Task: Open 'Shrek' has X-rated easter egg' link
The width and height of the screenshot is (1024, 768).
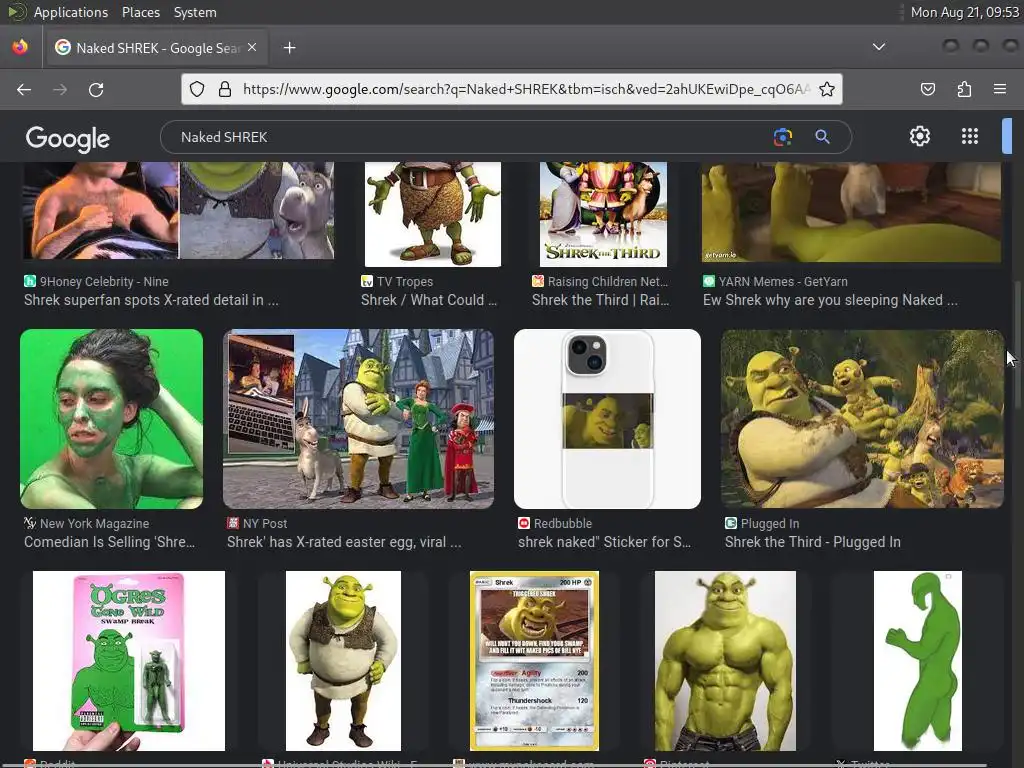Action: 344,542
